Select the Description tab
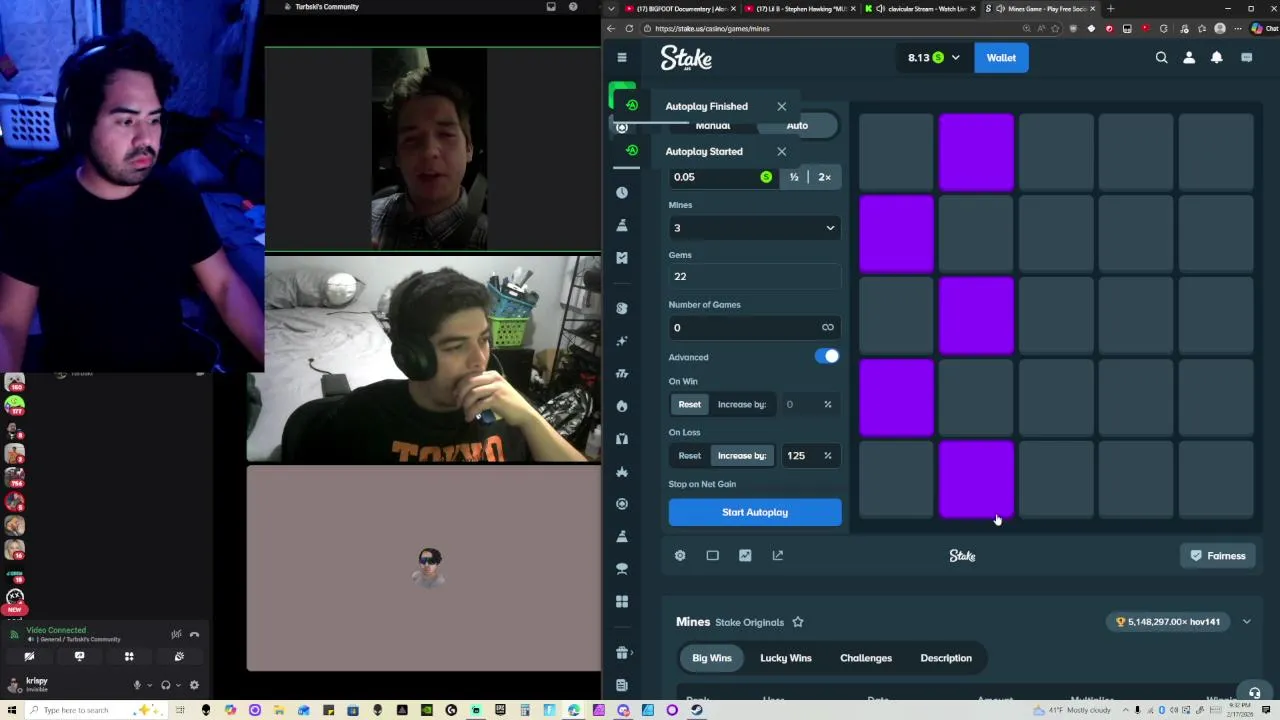This screenshot has height=720, width=1280. 946,658
